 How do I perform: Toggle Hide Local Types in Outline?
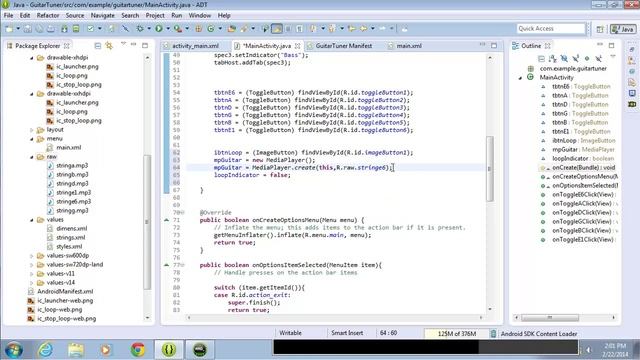point(598,59)
